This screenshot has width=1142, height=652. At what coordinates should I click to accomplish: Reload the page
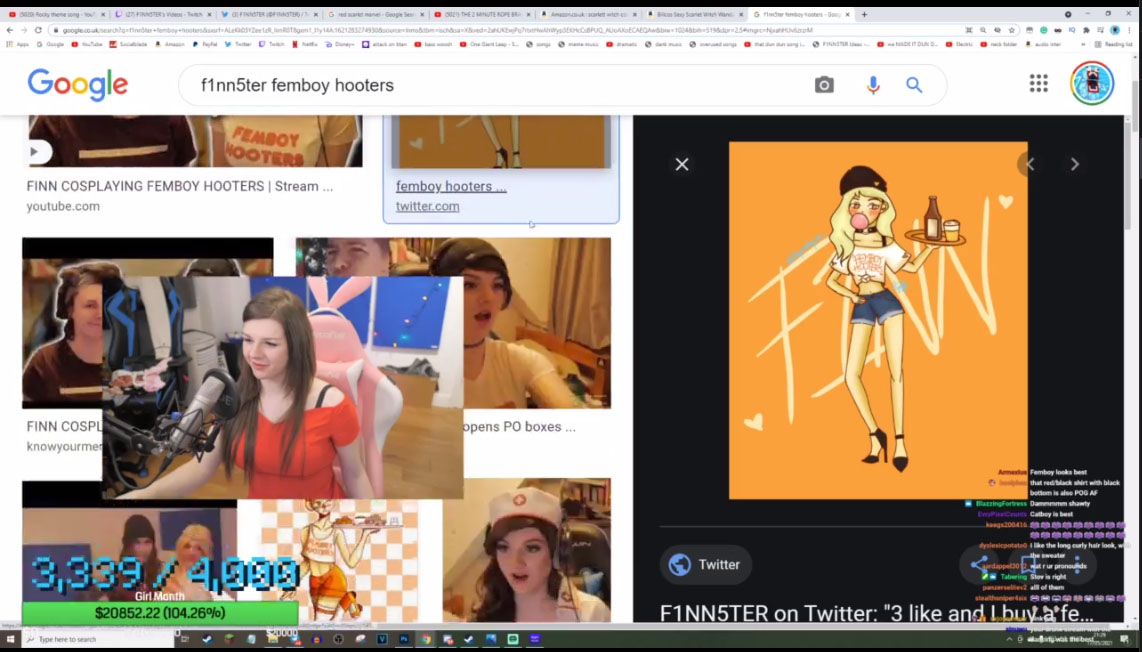[39, 31]
